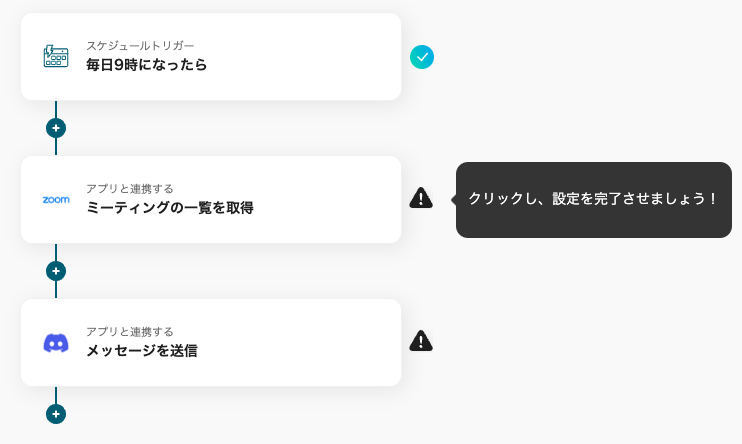The image size is (742, 444).
Task: Click アプリと連携する label on Discord card
Action: coord(130,331)
